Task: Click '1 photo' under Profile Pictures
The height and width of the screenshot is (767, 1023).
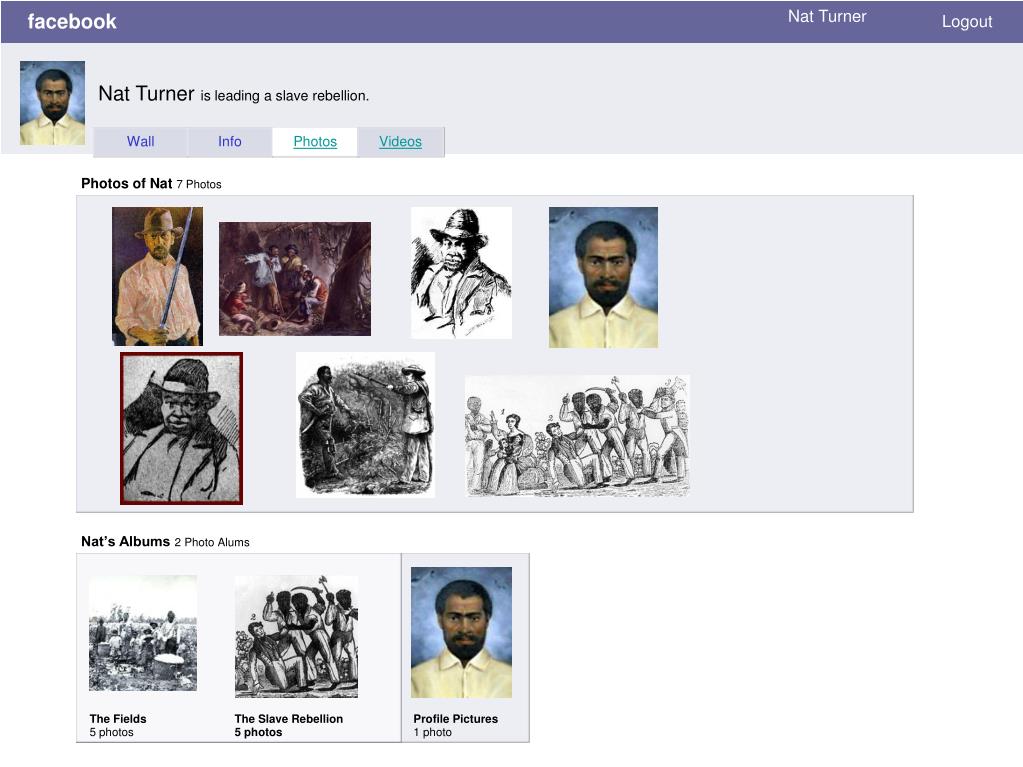Action: (433, 732)
